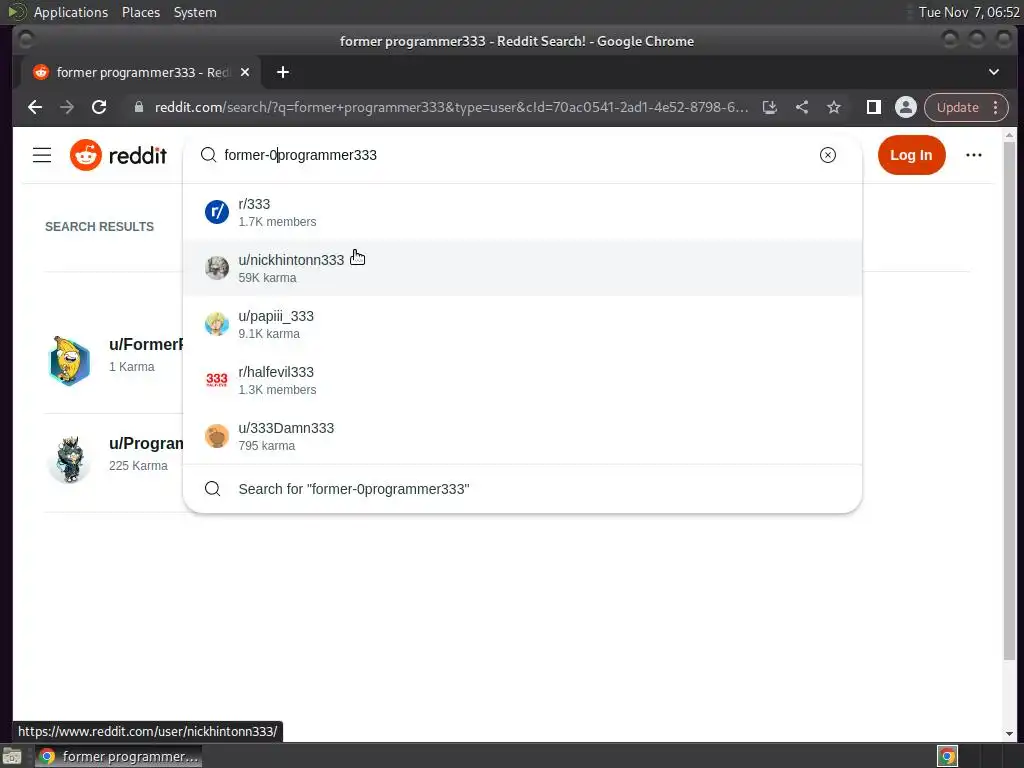Click the halfevil333 red 333 icon
The height and width of the screenshot is (768, 1024).
point(217,380)
